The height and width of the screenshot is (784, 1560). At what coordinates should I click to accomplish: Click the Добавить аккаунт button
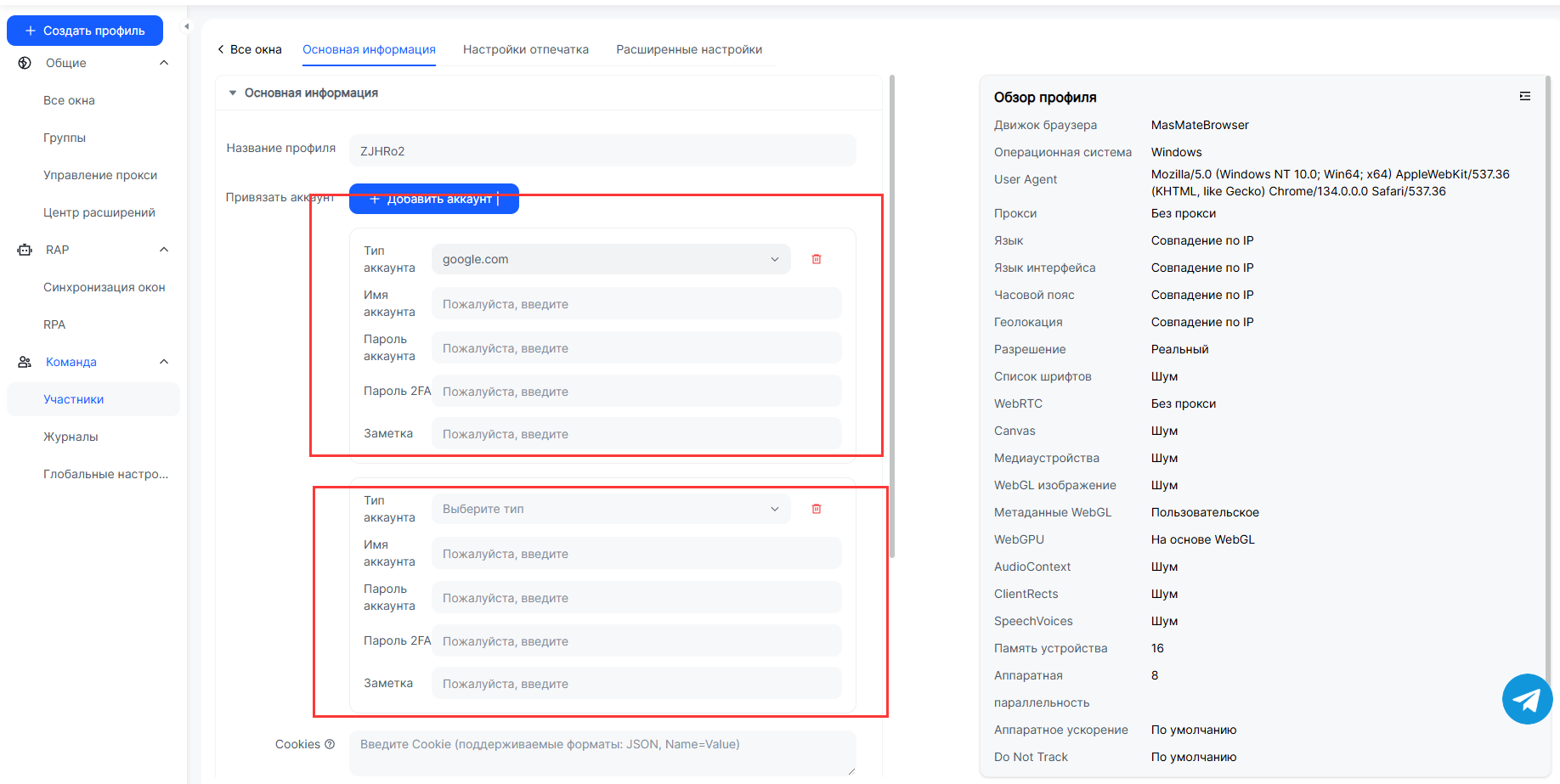433,199
